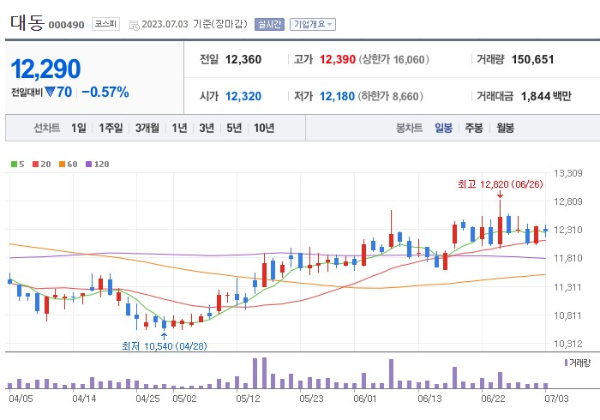Click the 05/12 date axis label
This screenshot has height=420, width=600.
pos(248,399)
